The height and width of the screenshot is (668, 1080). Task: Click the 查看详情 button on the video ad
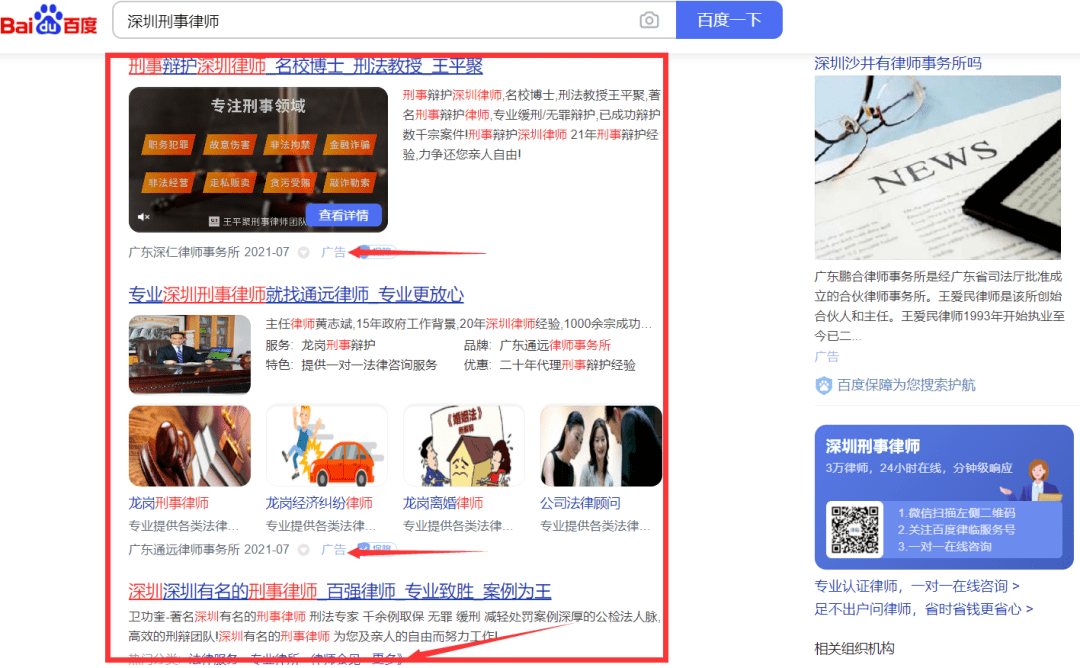coord(343,216)
